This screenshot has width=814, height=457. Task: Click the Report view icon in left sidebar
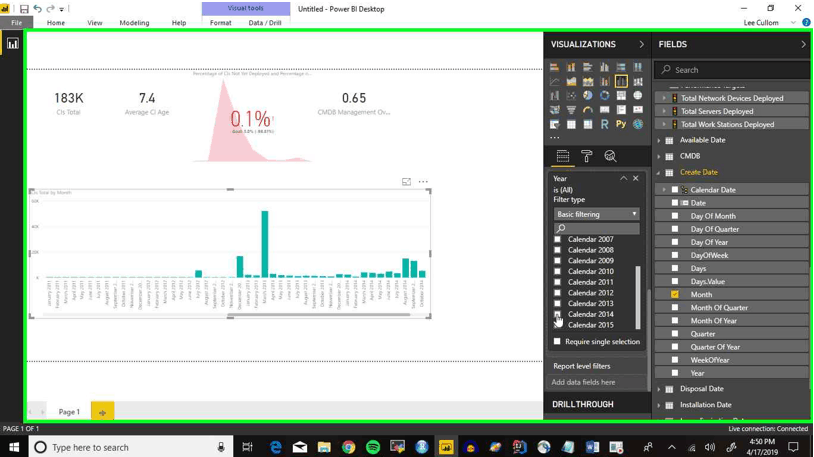point(12,44)
